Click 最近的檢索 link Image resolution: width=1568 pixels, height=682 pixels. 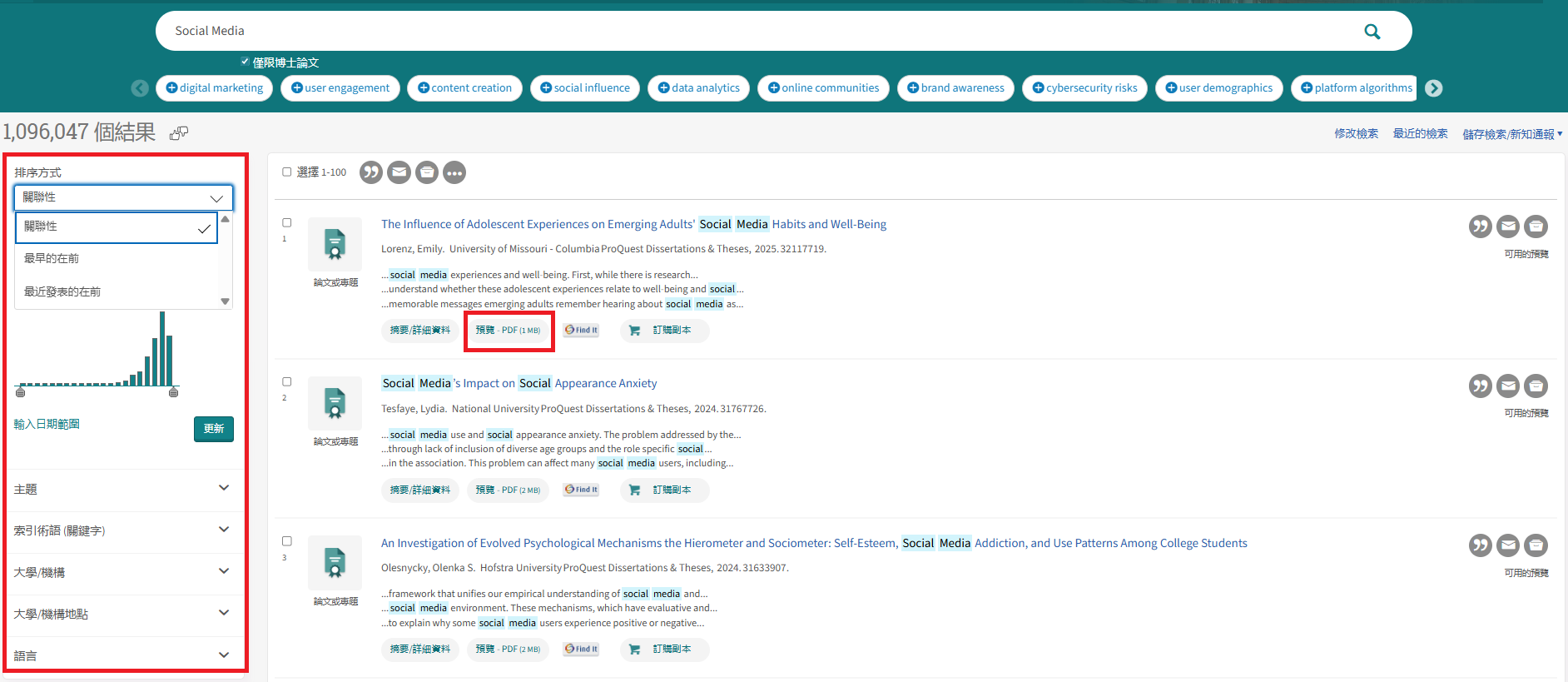[1420, 134]
